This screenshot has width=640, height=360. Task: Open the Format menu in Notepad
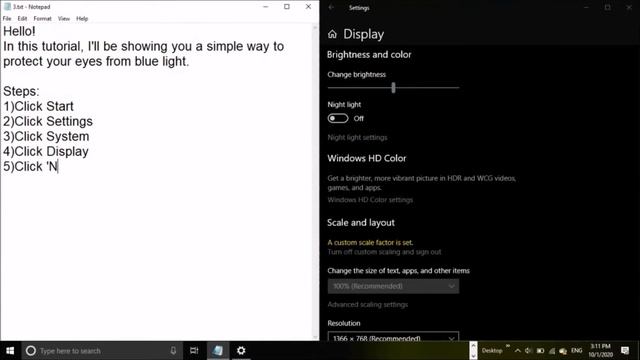coord(42,18)
